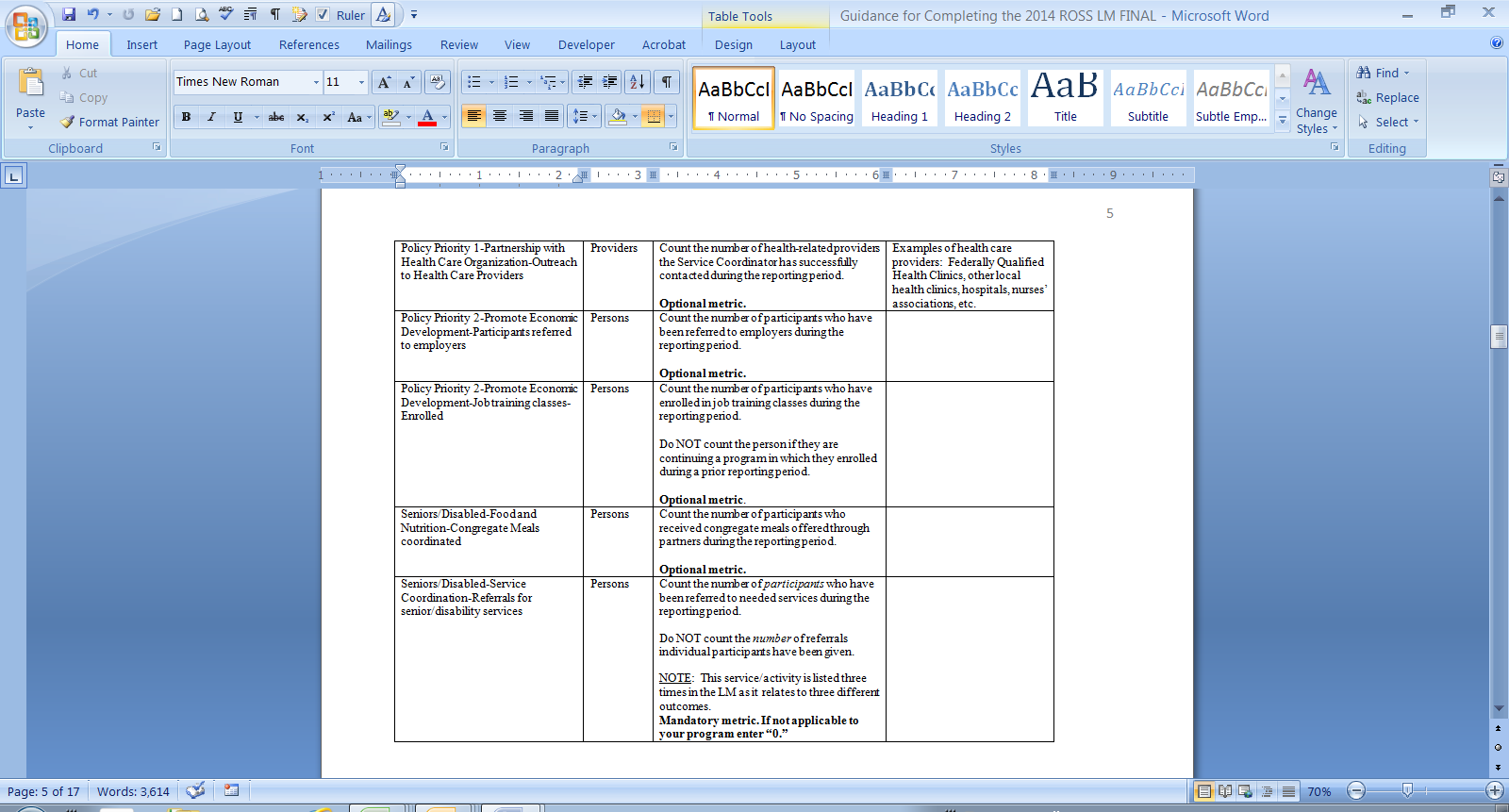Switch to Full Screen Reading view

[1224, 791]
